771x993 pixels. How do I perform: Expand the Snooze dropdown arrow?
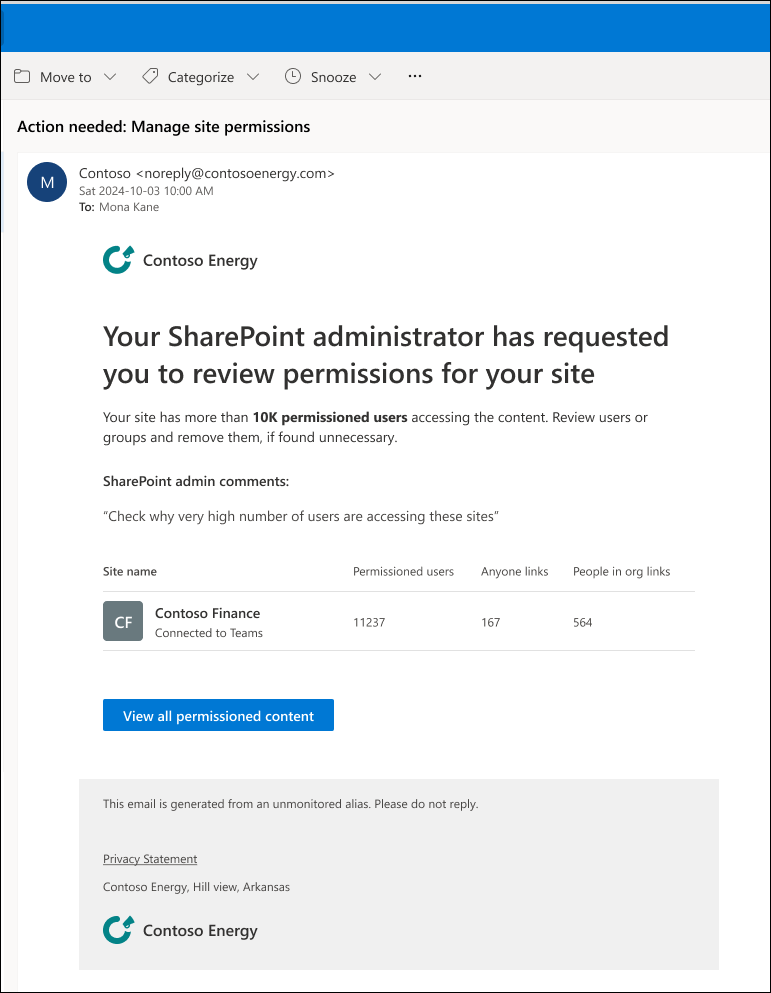(x=375, y=77)
